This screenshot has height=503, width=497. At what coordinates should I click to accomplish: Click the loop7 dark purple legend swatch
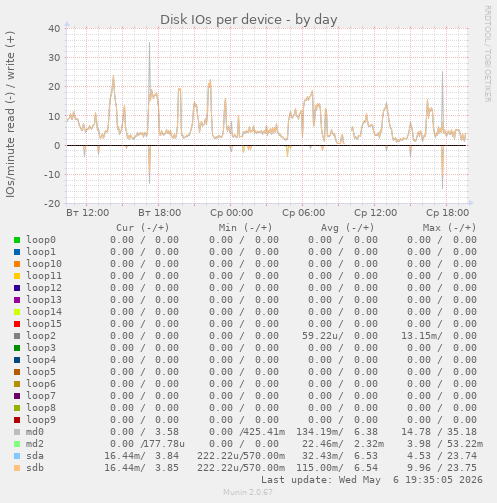click(x=17, y=396)
